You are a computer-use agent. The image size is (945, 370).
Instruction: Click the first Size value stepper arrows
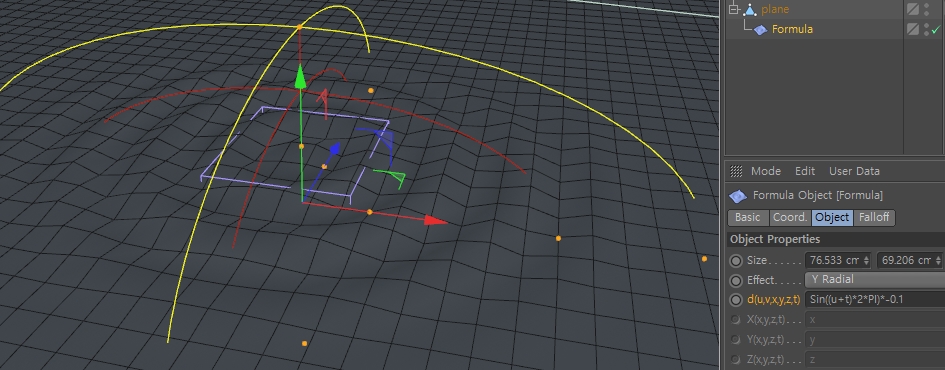coord(866,261)
